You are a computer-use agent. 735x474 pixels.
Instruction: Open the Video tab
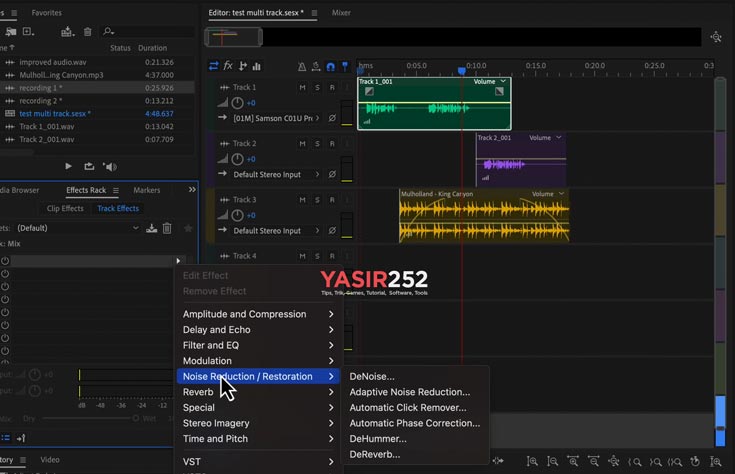[50, 459]
